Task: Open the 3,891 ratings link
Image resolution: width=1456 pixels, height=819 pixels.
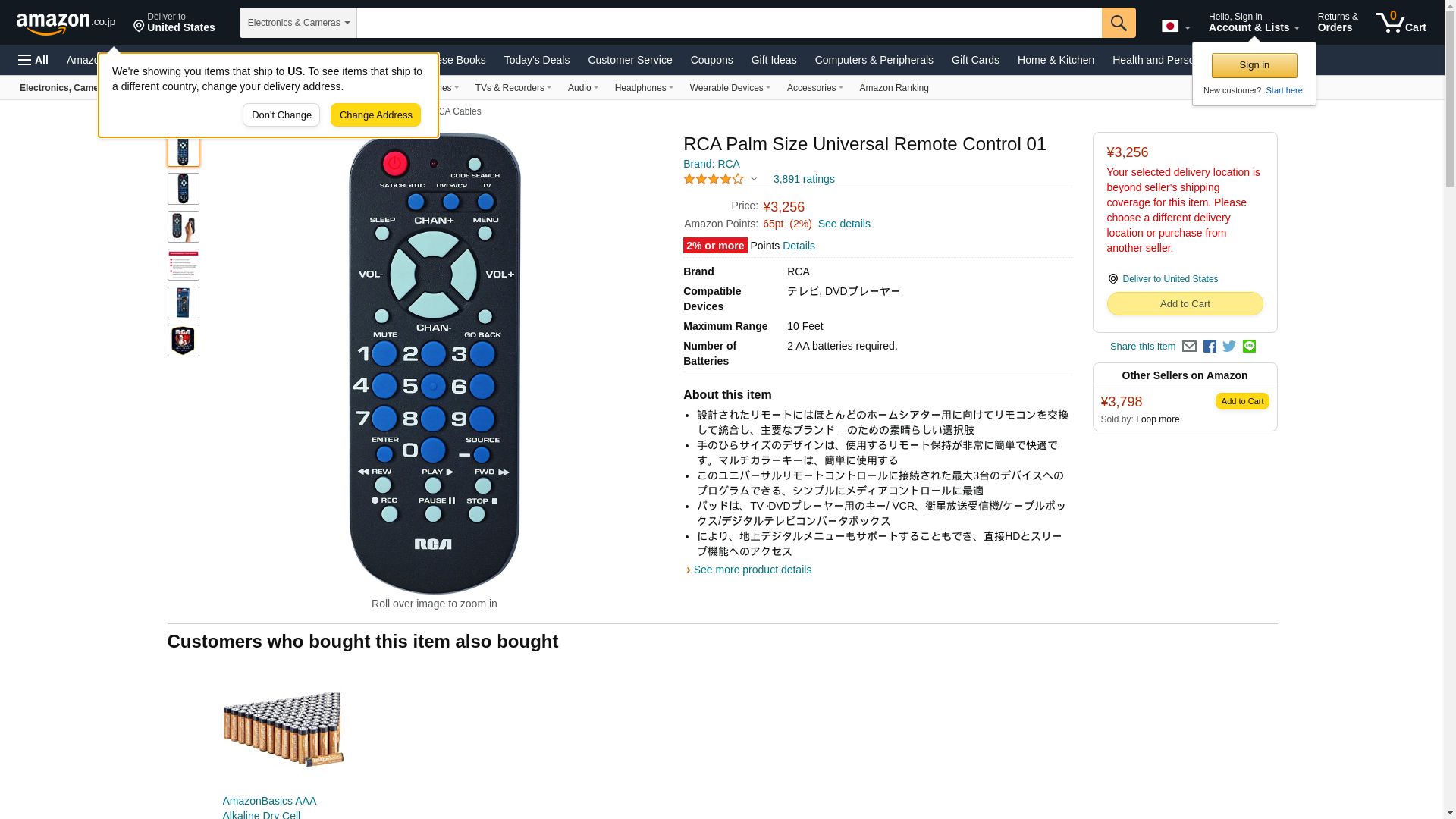Action: [x=804, y=180]
